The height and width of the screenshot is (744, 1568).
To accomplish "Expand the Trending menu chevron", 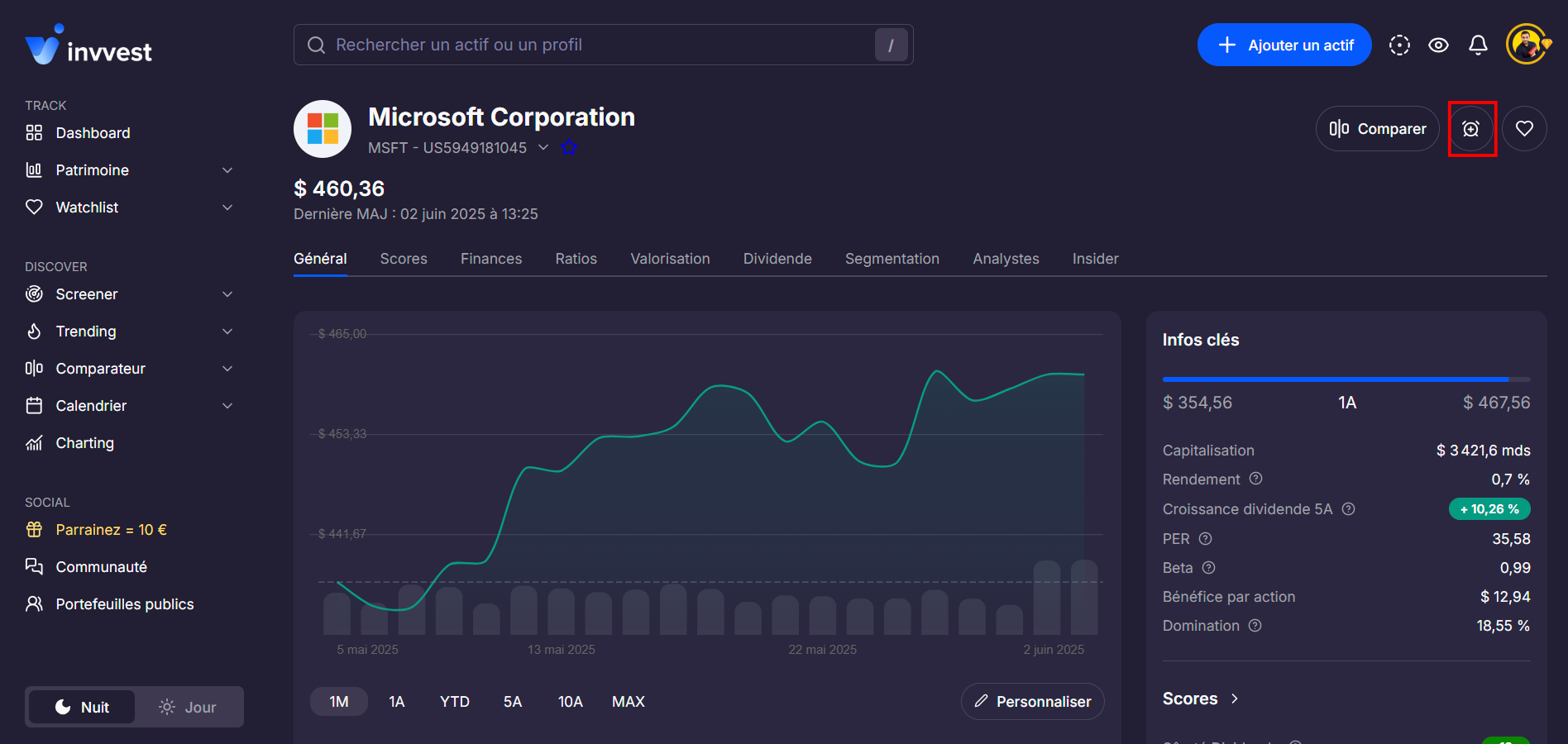I will click(227, 331).
